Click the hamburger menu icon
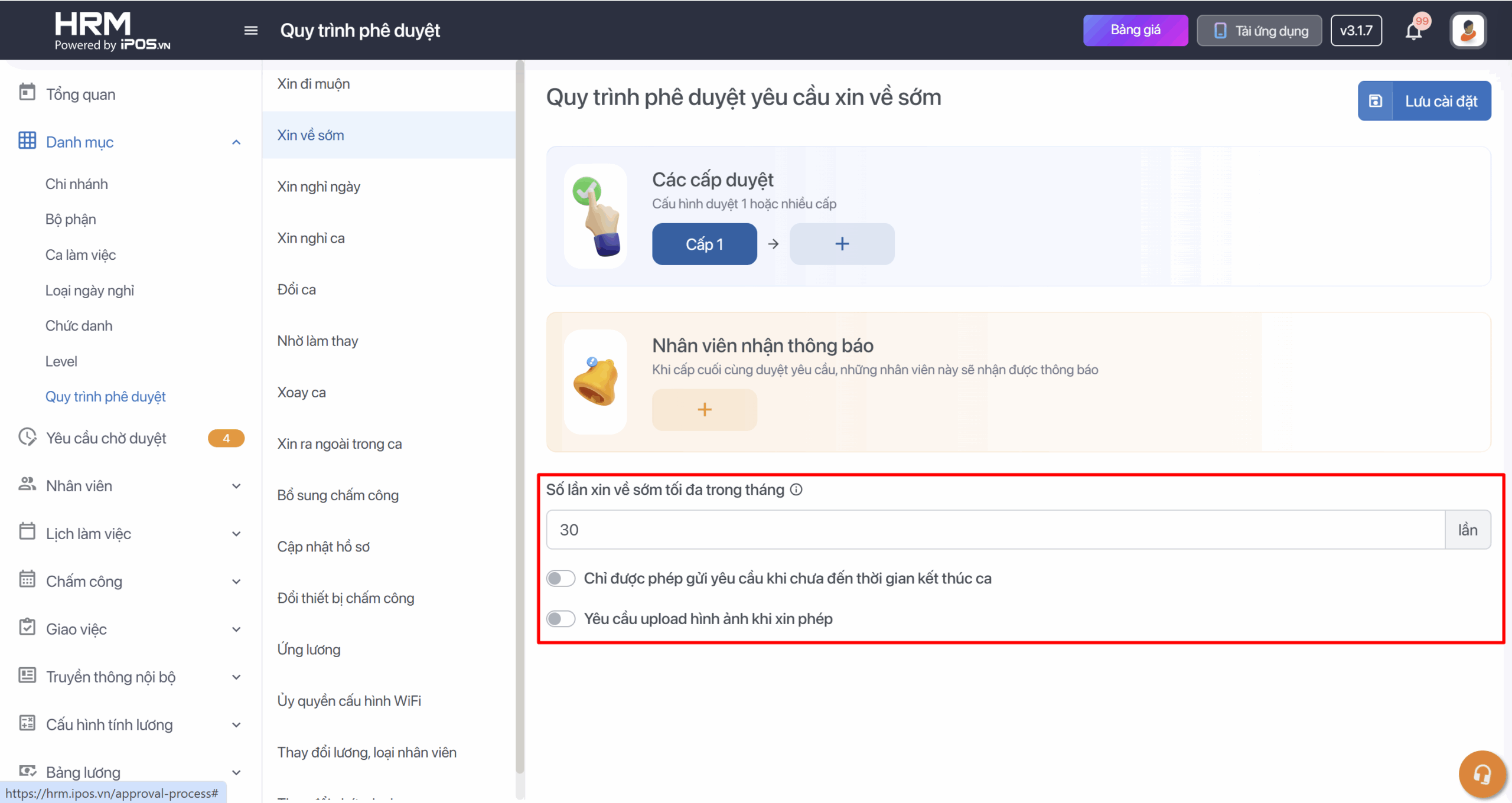Viewport: 1512px width, 803px height. tap(250, 31)
